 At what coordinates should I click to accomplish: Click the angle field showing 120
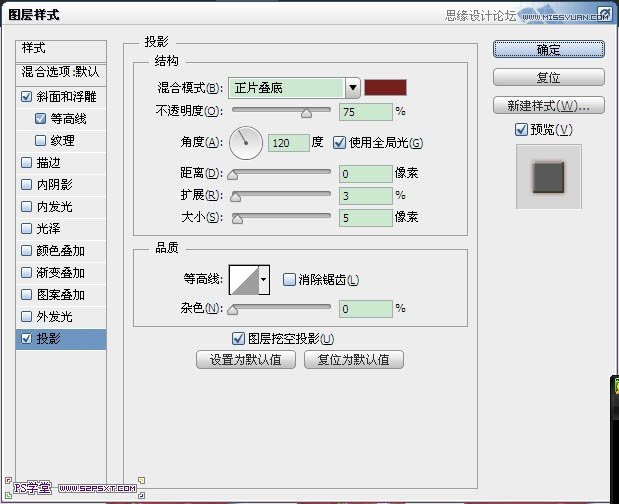(289, 143)
